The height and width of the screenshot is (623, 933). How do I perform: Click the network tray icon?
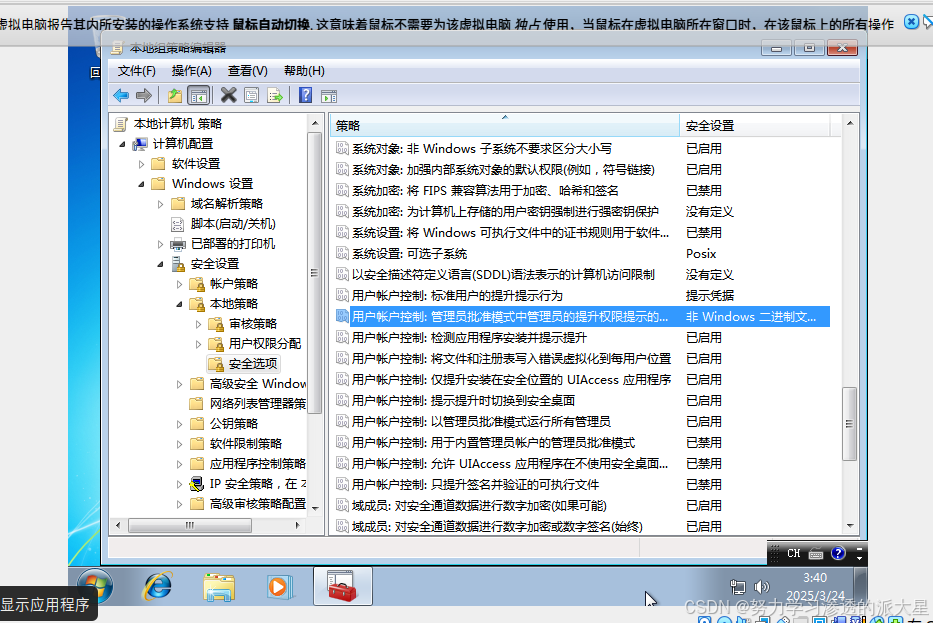738,587
